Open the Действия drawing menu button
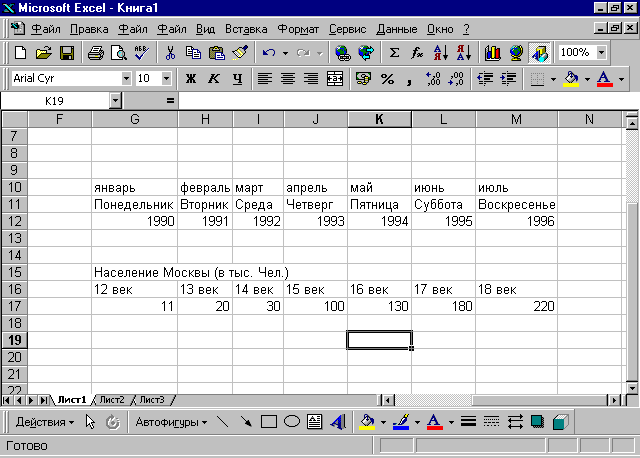 click(x=44, y=422)
